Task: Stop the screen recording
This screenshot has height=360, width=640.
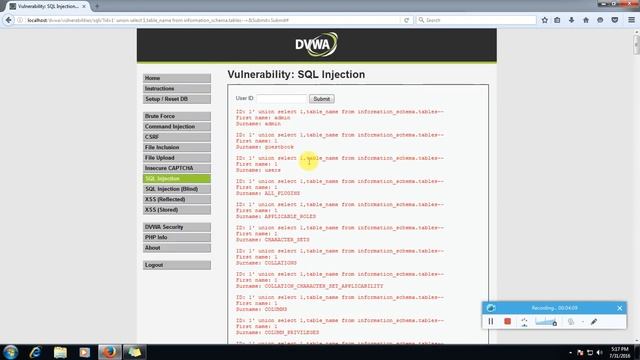Action: coord(507,322)
